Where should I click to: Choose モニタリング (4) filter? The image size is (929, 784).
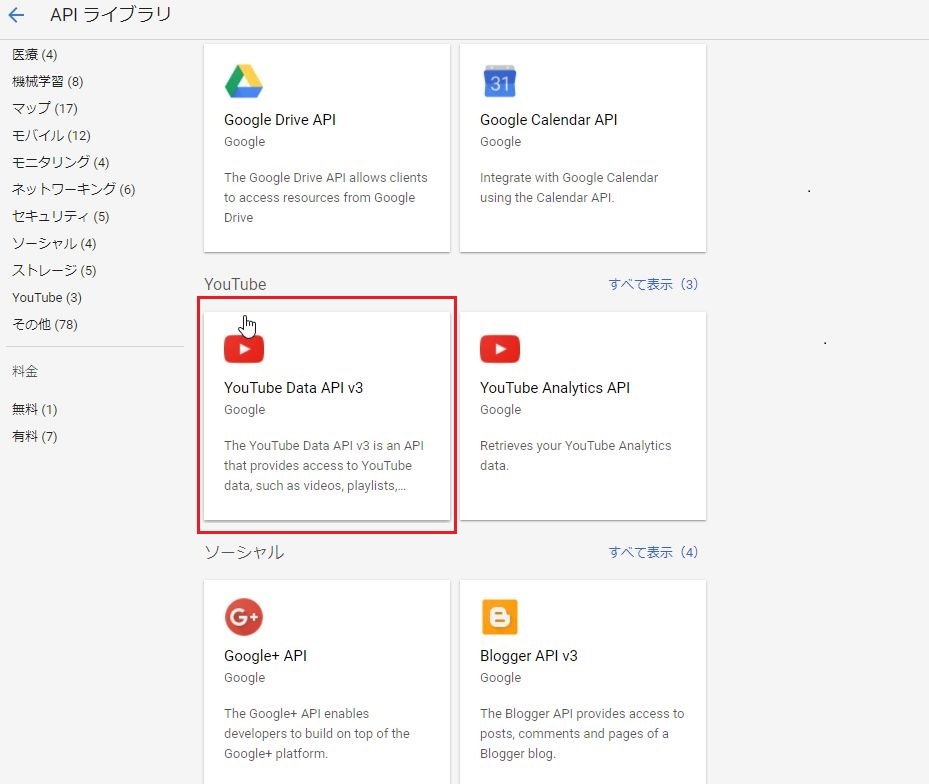[x=60, y=162]
